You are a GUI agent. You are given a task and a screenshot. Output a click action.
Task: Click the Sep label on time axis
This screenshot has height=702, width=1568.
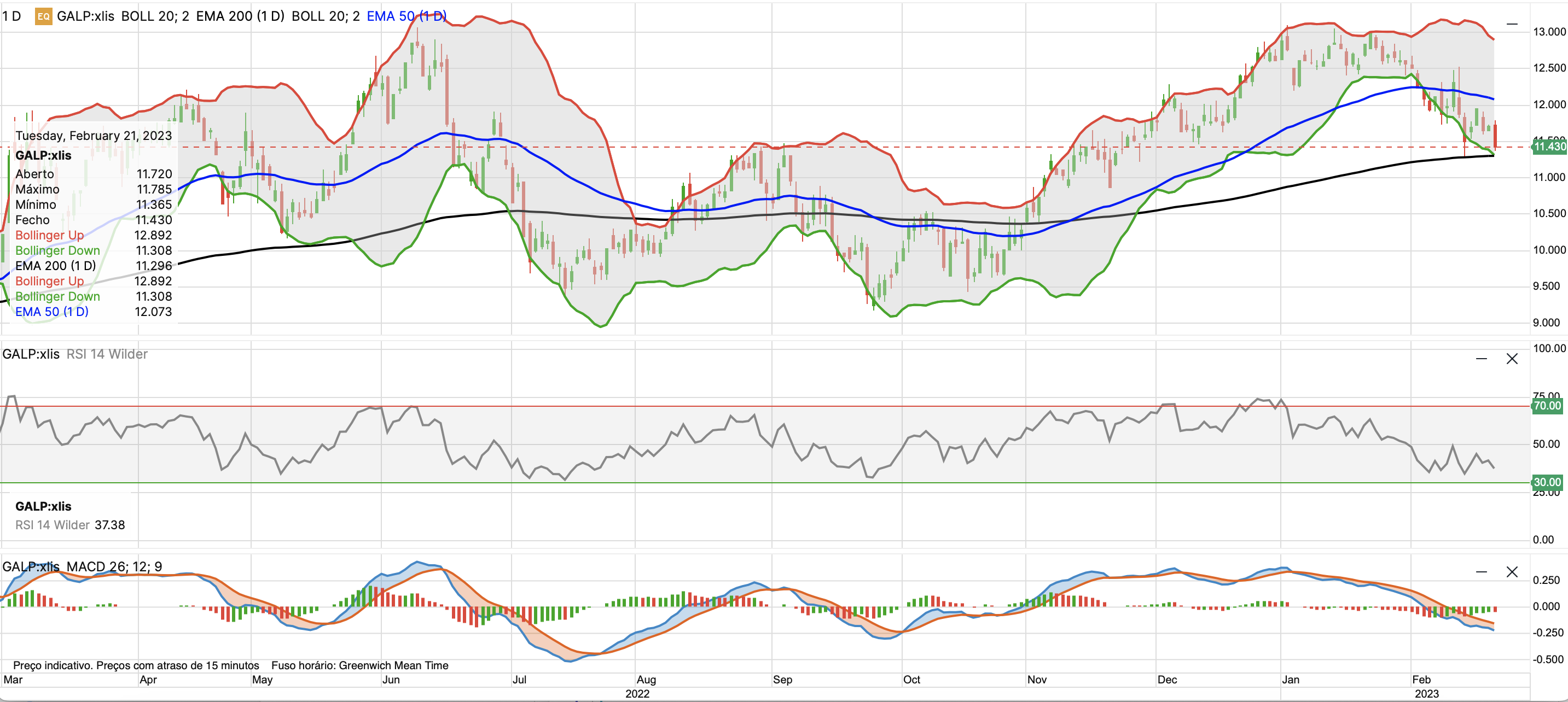pos(782,680)
